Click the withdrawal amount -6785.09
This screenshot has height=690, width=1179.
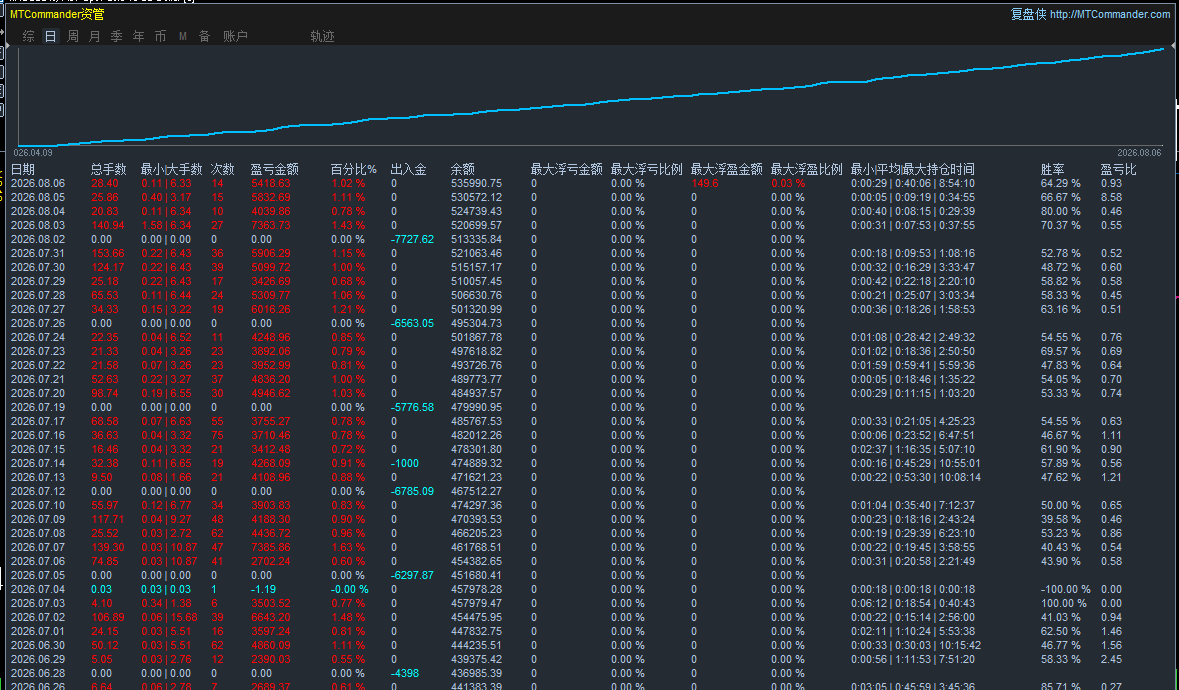(412, 491)
